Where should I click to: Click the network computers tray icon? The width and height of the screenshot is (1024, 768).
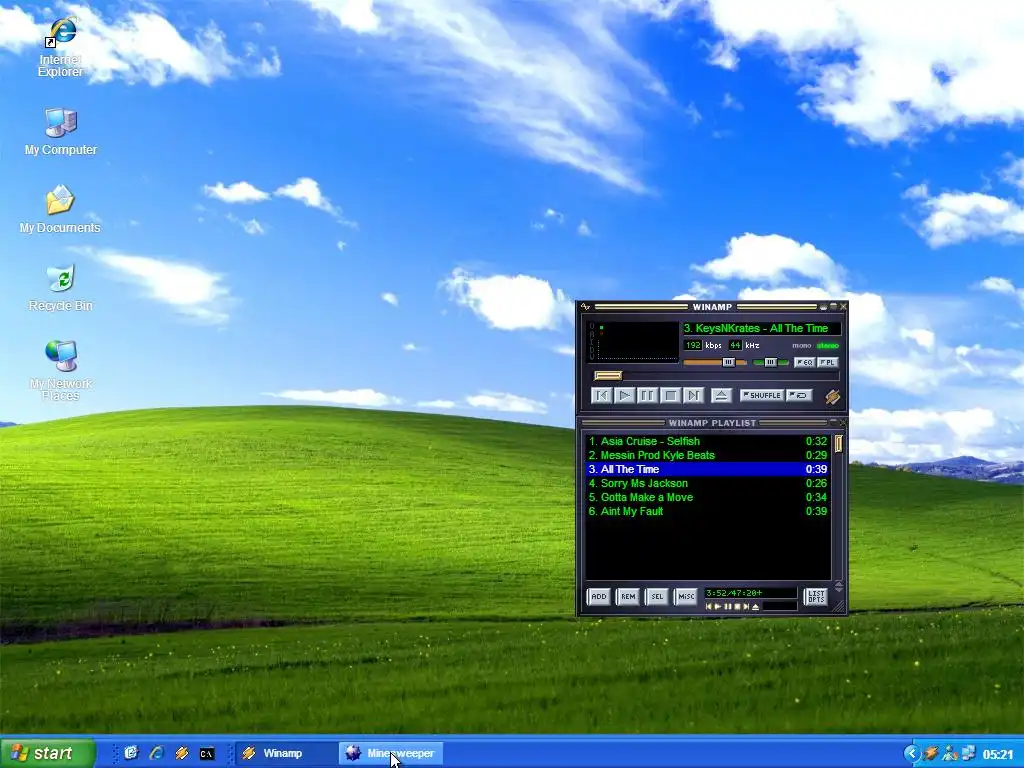pyautogui.click(x=968, y=754)
